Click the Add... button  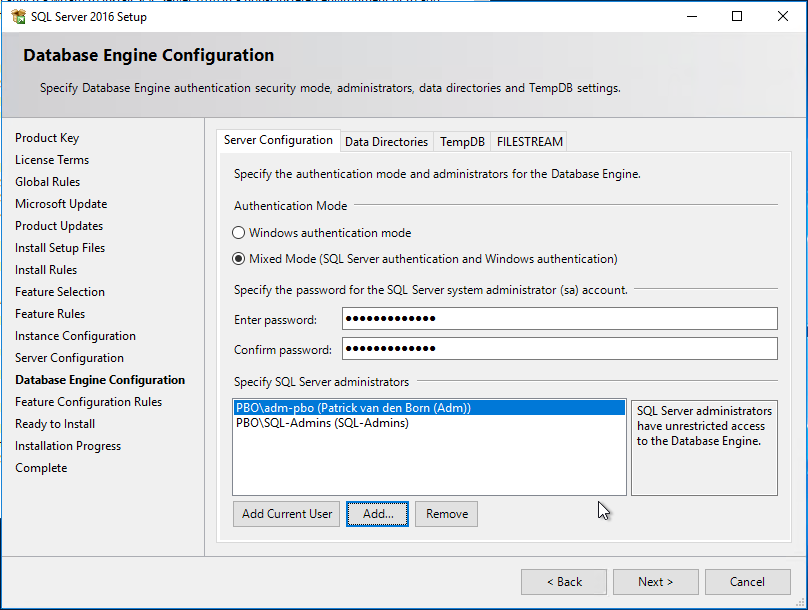[378, 514]
